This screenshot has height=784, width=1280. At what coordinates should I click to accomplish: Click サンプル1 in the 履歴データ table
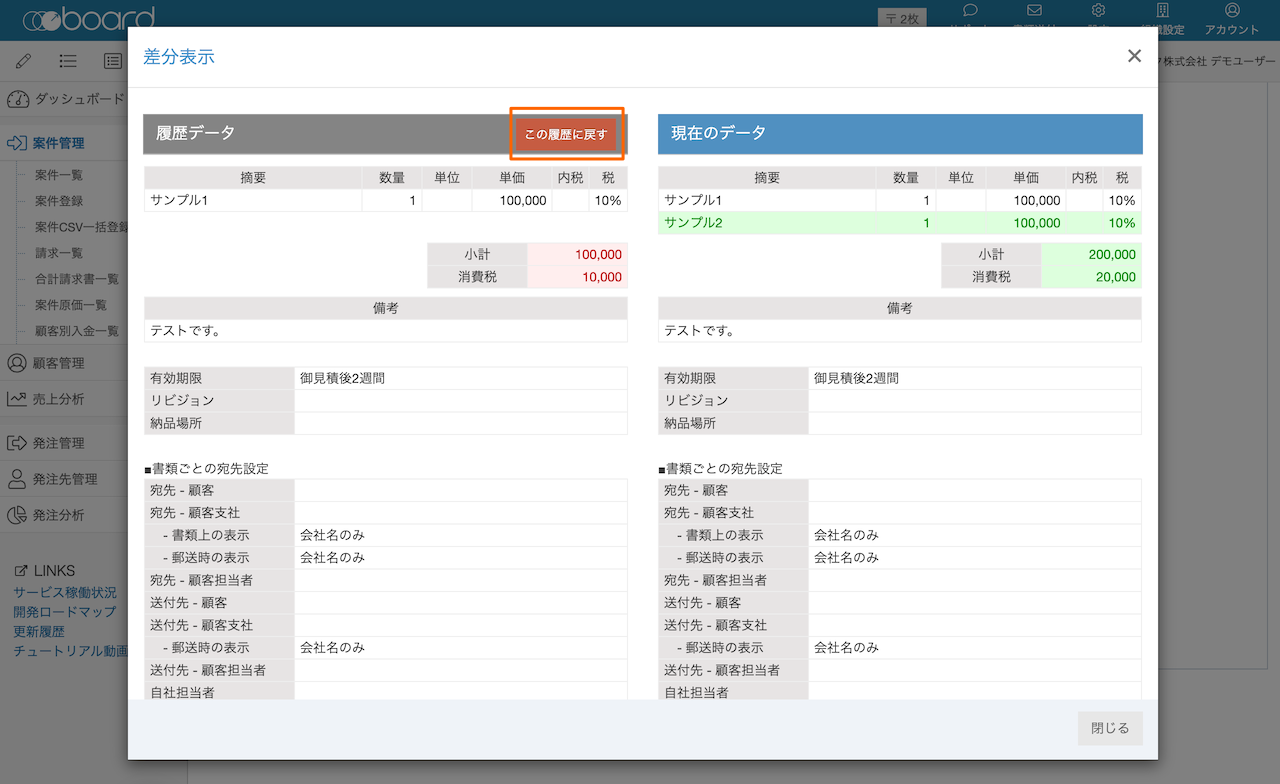point(179,200)
